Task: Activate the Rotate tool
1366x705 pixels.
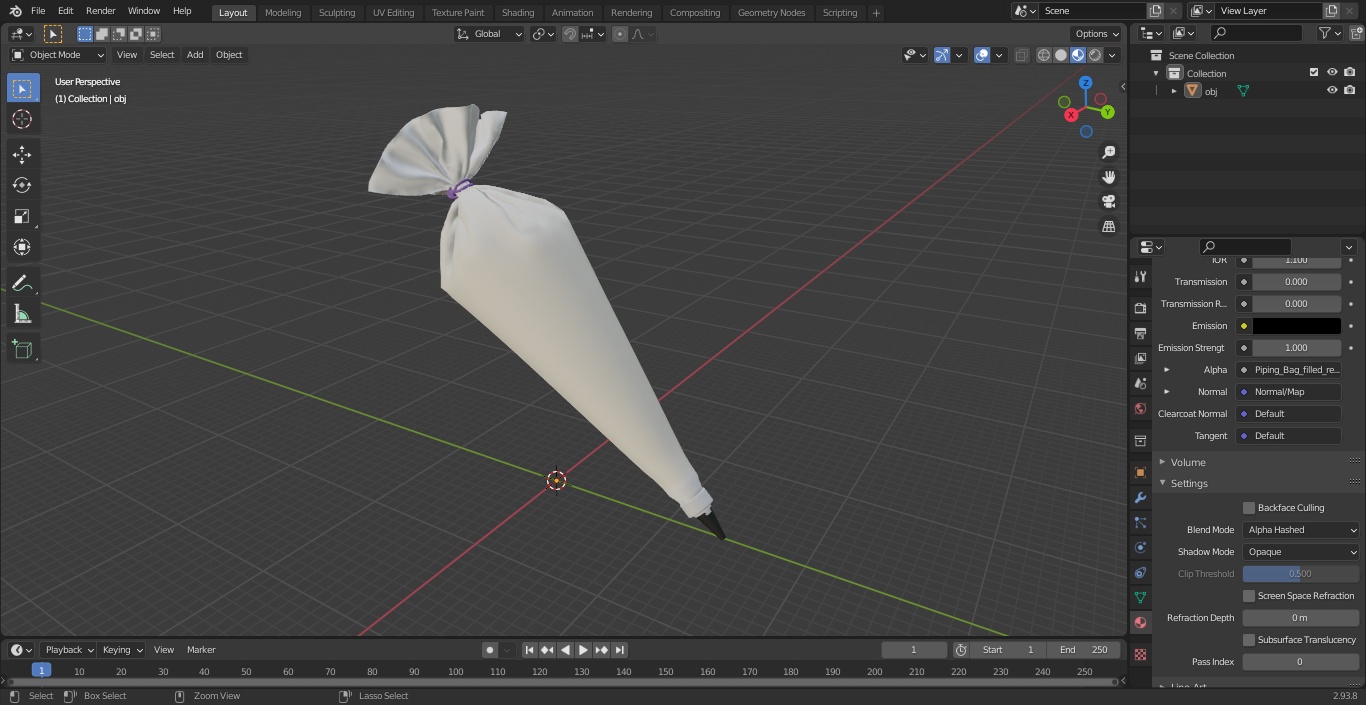Action: 22,185
